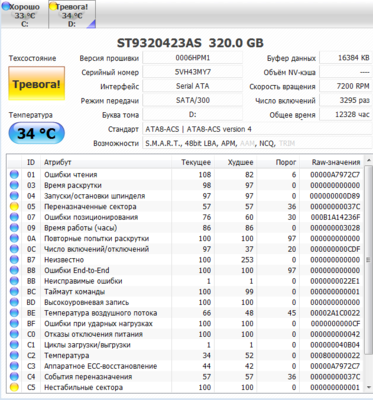Screen dimensions: 373x400
Task: Select the yellow status icon for attribute 05
Action: click(14, 207)
